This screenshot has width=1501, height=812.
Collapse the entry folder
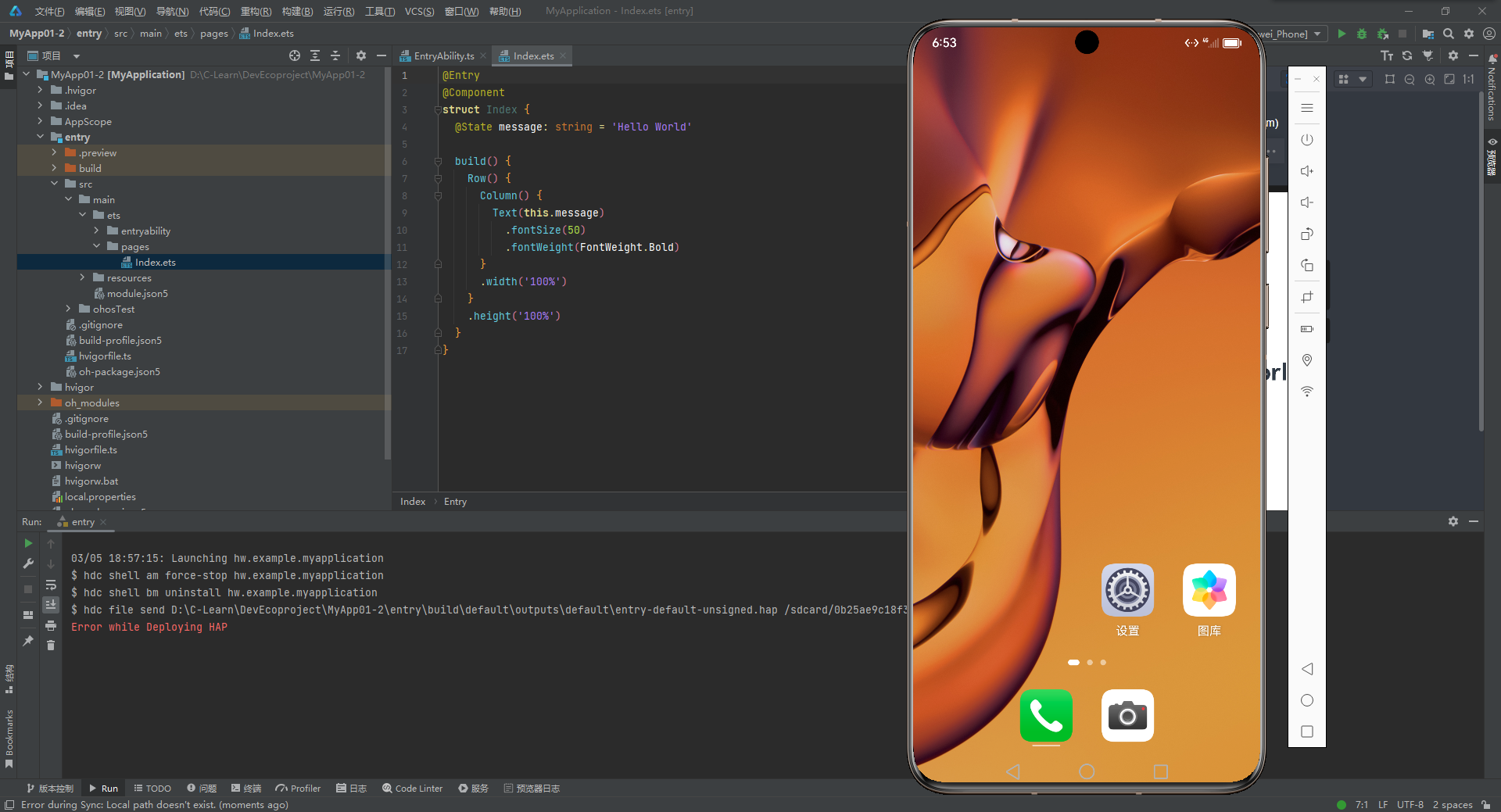(x=40, y=137)
